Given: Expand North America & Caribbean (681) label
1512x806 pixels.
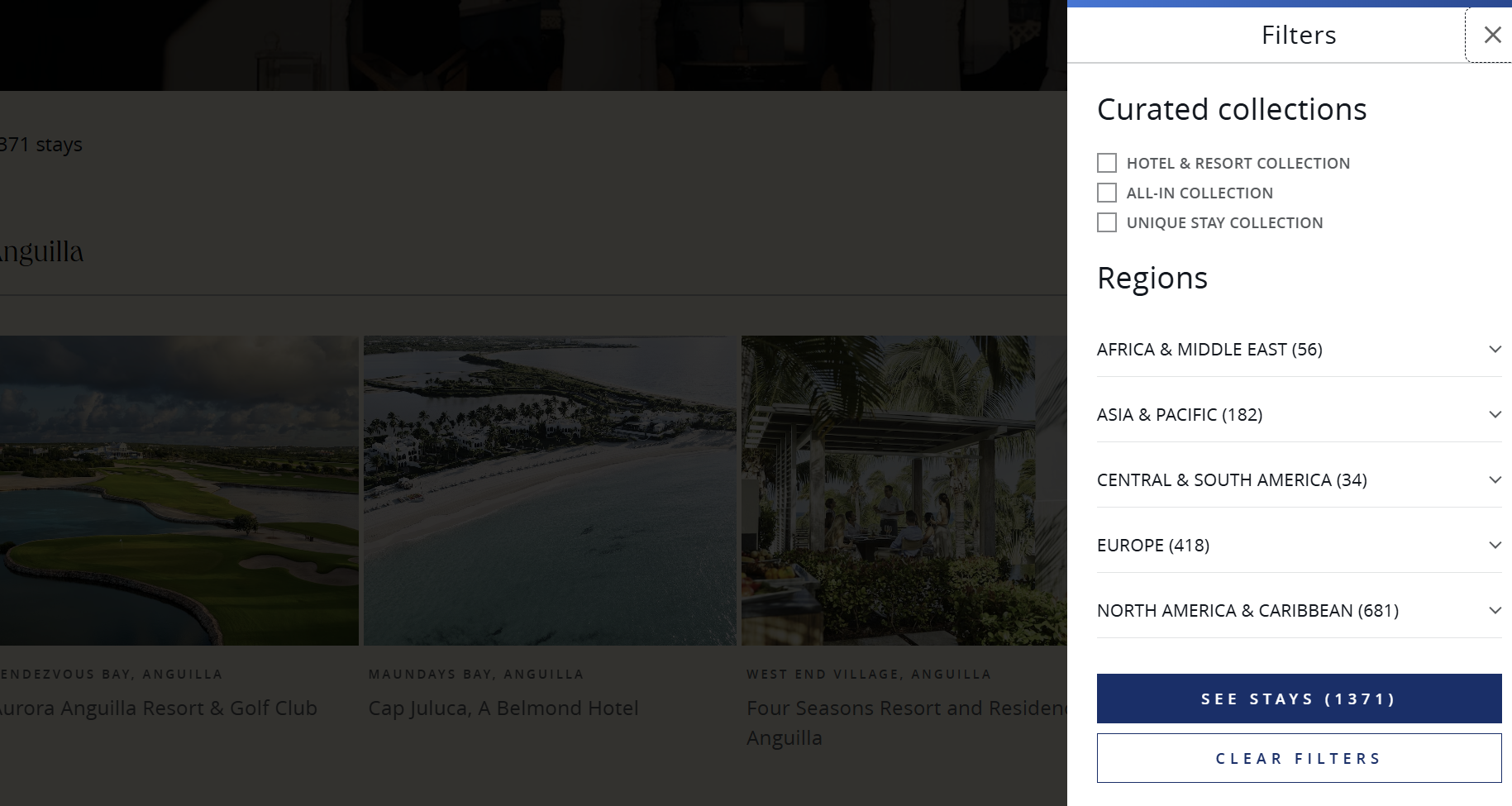Looking at the screenshot, I should coord(1247,610).
